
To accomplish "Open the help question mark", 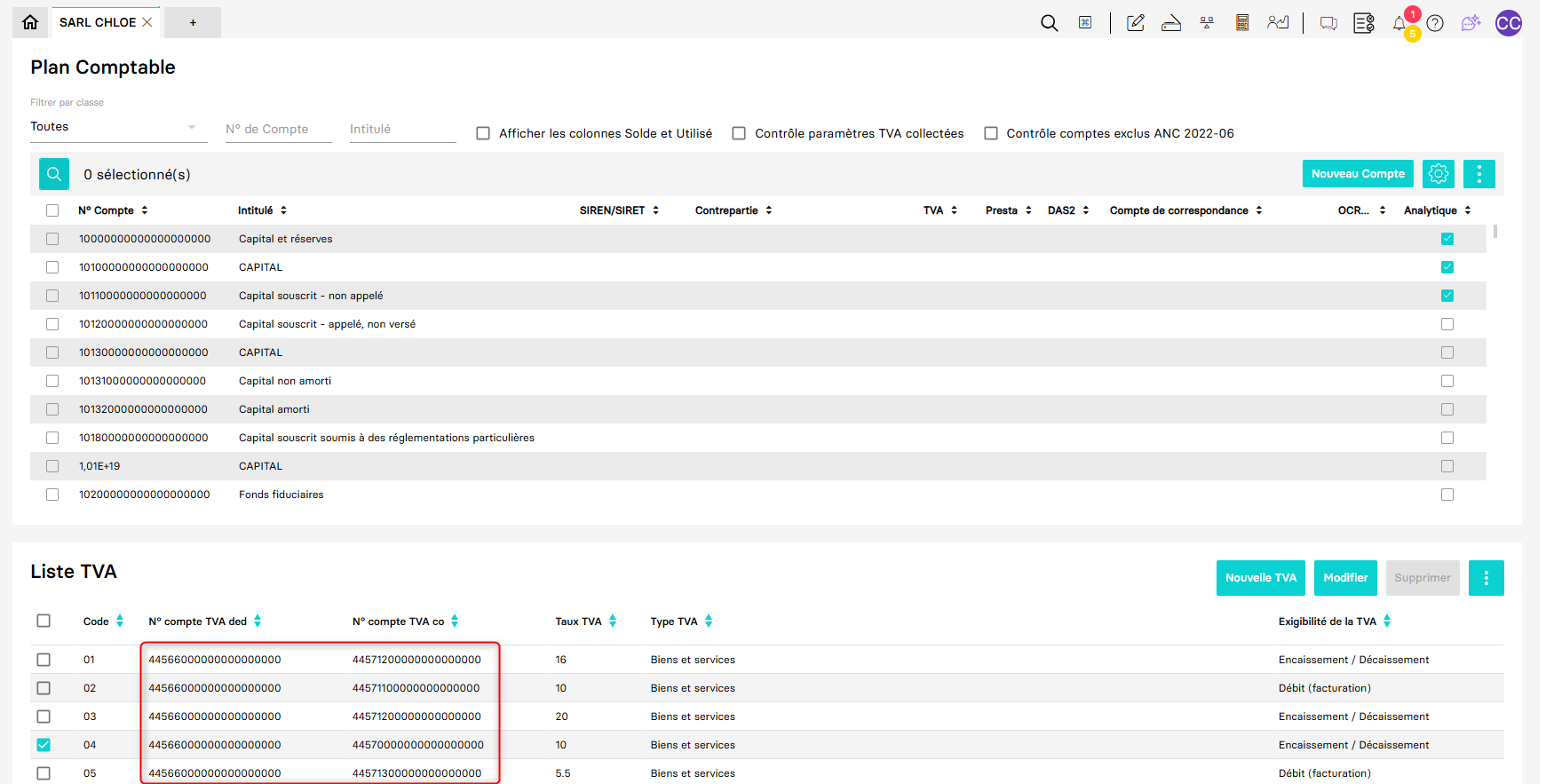I will tap(1435, 24).
